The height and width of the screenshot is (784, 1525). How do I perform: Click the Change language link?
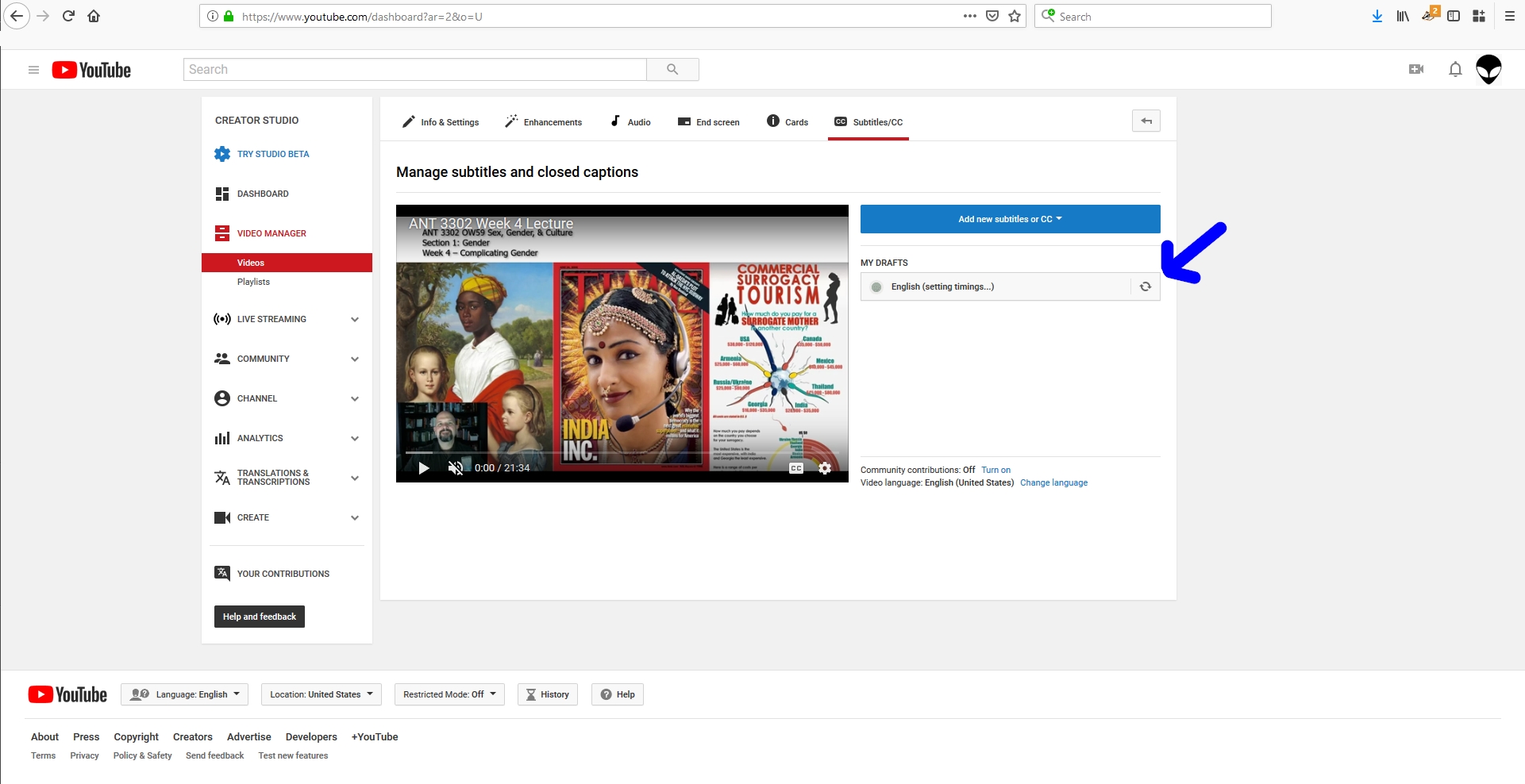[1053, 482]
